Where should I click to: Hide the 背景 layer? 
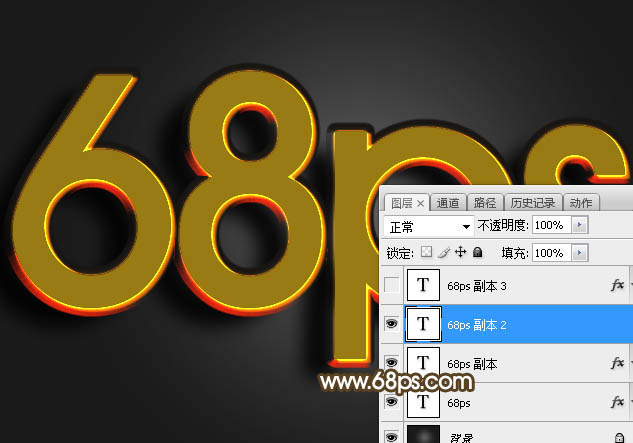click(391, 437)
